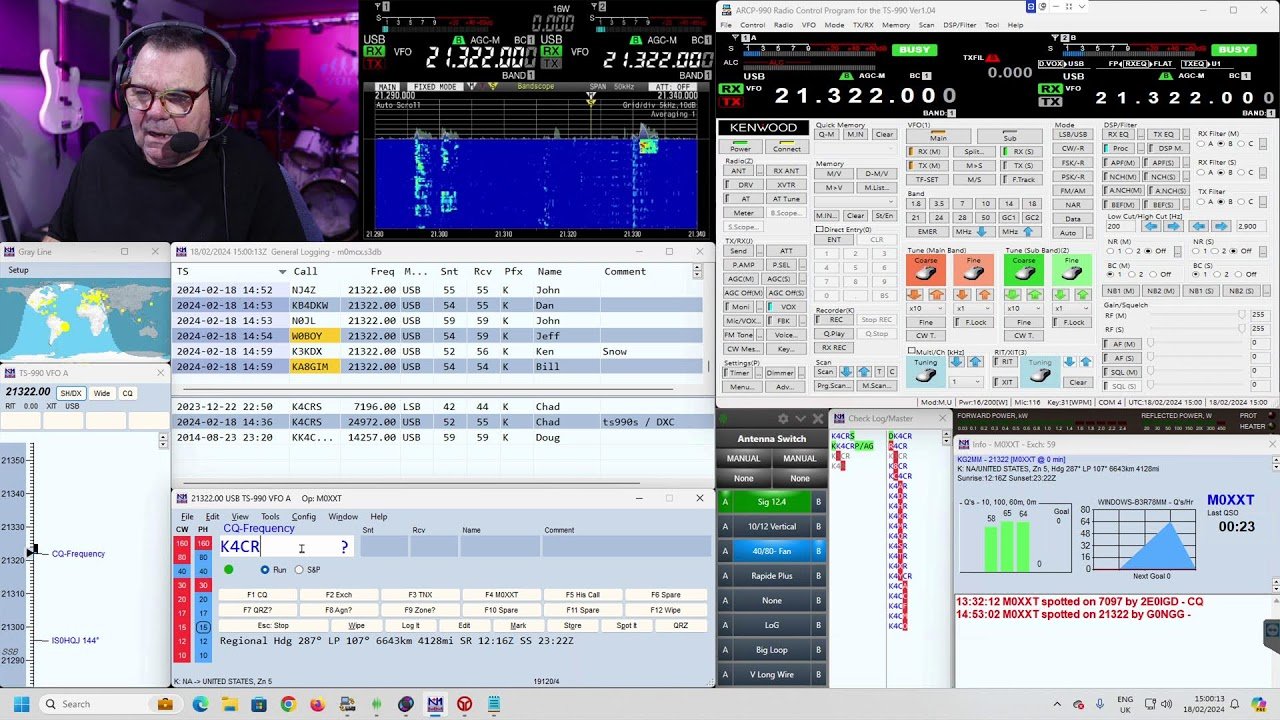Screen dimensions: 1280x720
Task: Click the RIT/XIT Tuning mouse icon
Action: (x=1040, y=372)
